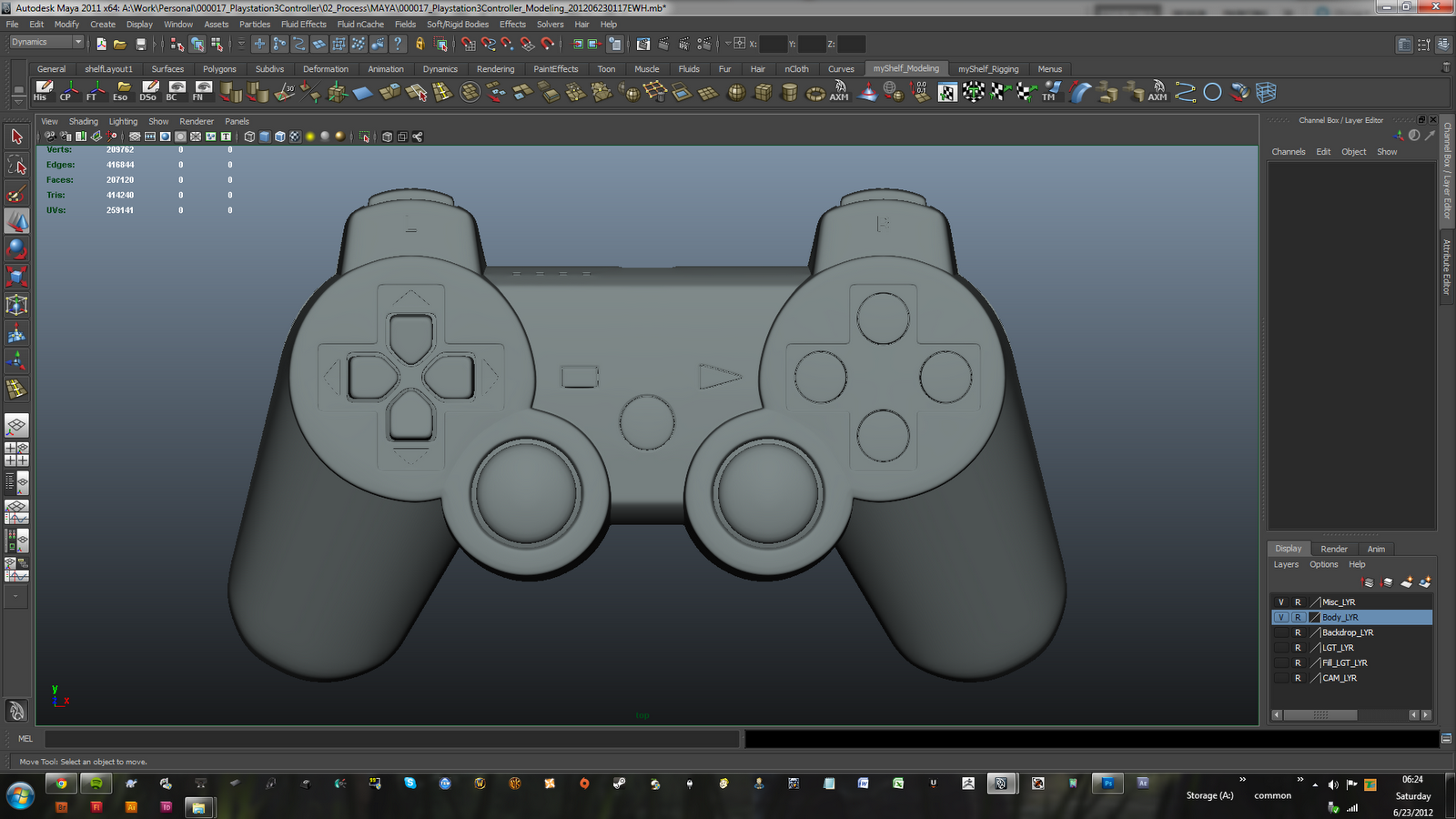Viewport: 1456px width, 819px height.
Task: Click the Eso shelf button
Action: click(122, 91)
